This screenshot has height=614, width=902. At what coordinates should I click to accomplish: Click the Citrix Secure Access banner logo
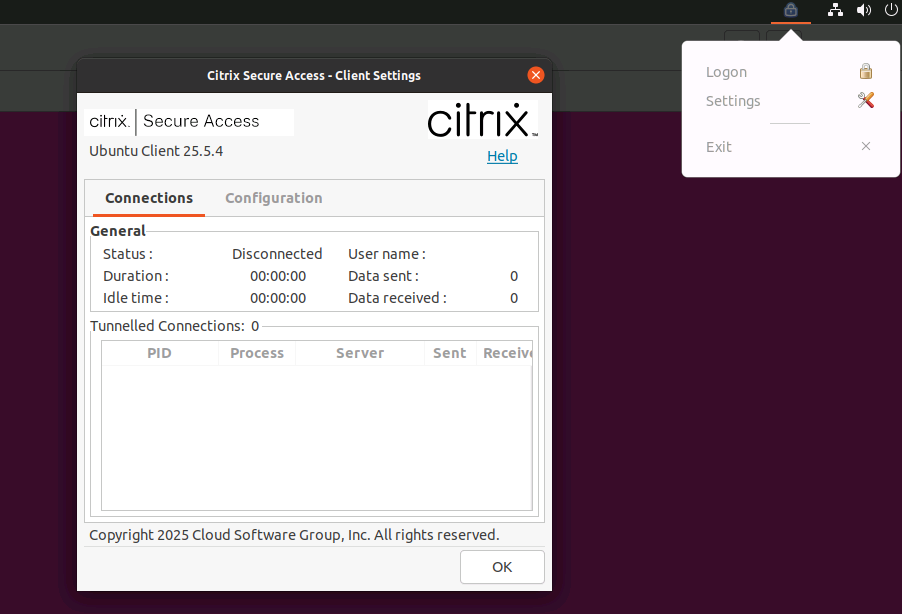click(x=189, y=121)
